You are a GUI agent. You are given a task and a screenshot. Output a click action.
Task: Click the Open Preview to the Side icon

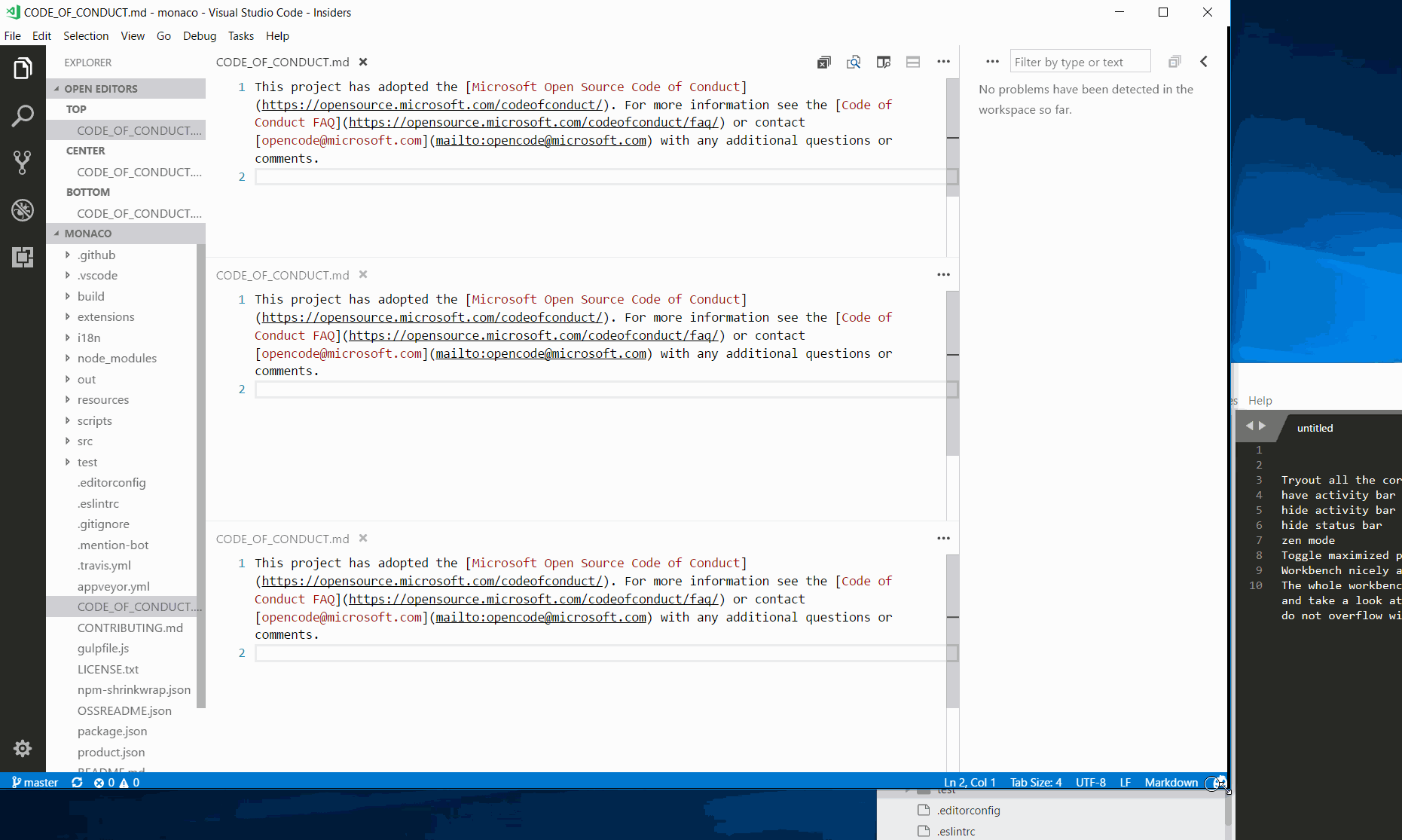(884, 63)
